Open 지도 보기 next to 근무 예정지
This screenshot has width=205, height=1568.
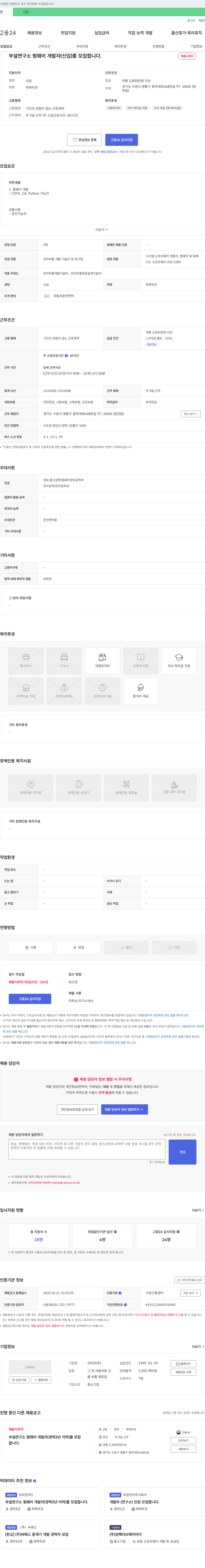[190, 414]
